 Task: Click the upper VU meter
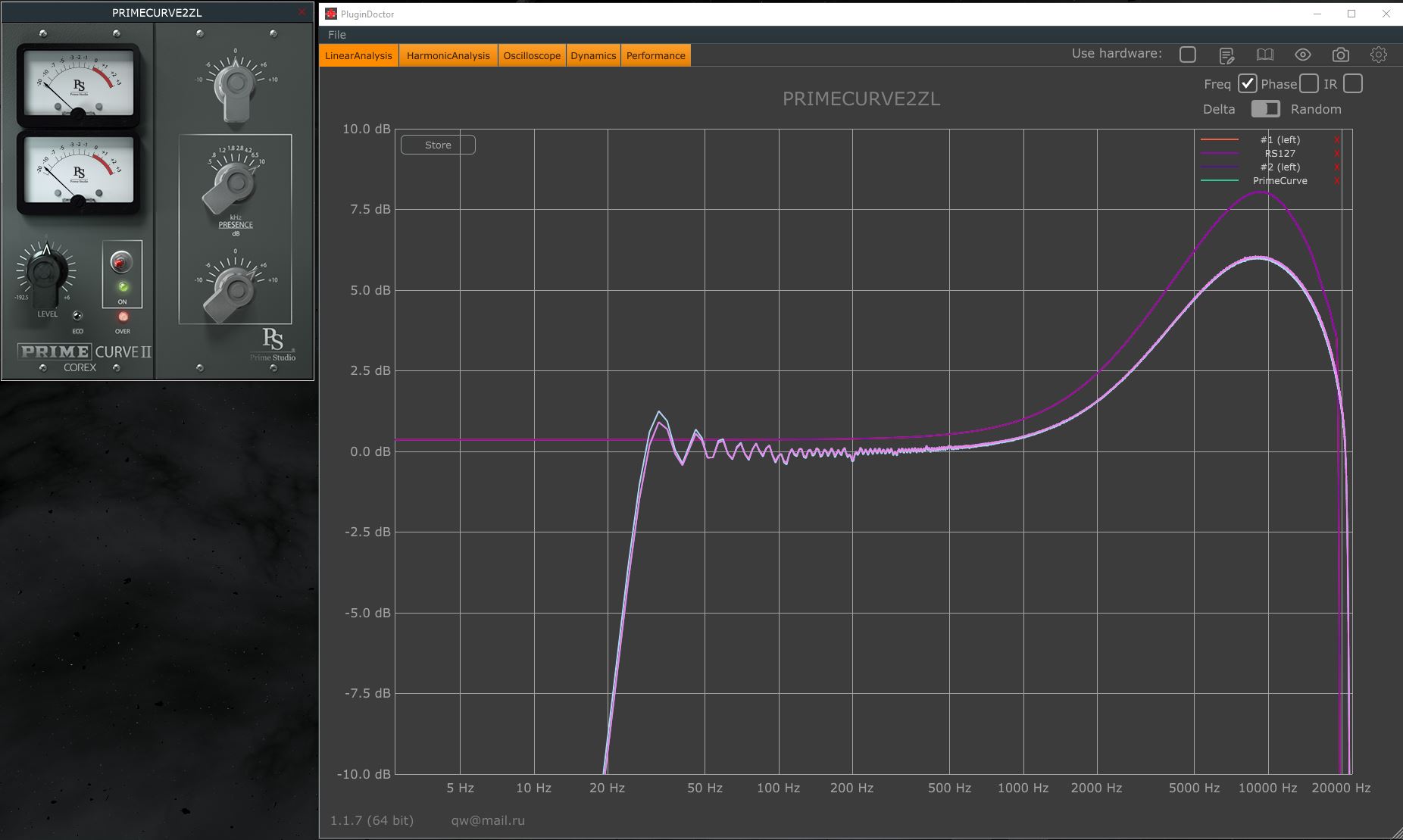(x=78, y=85)
